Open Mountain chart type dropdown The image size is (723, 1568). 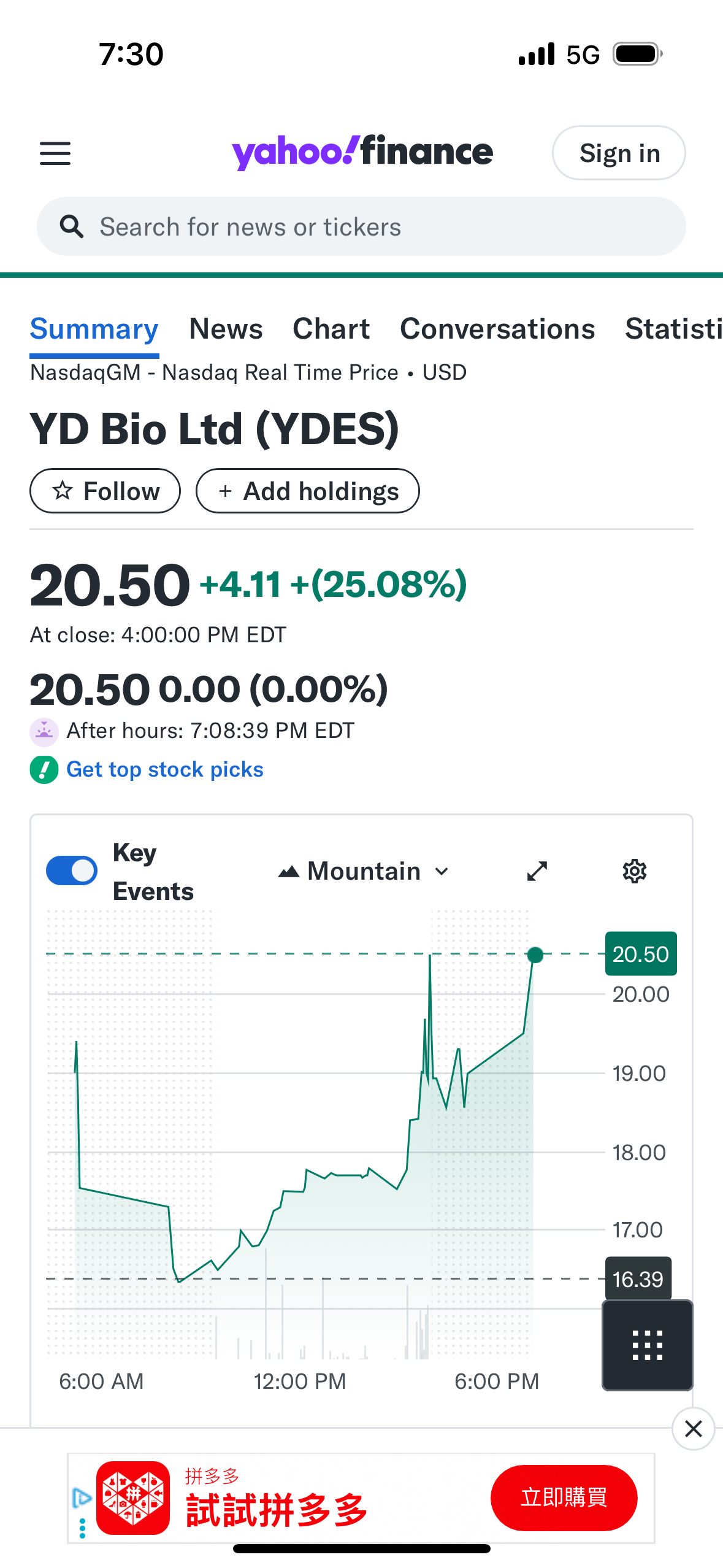(x=364, y=871)
